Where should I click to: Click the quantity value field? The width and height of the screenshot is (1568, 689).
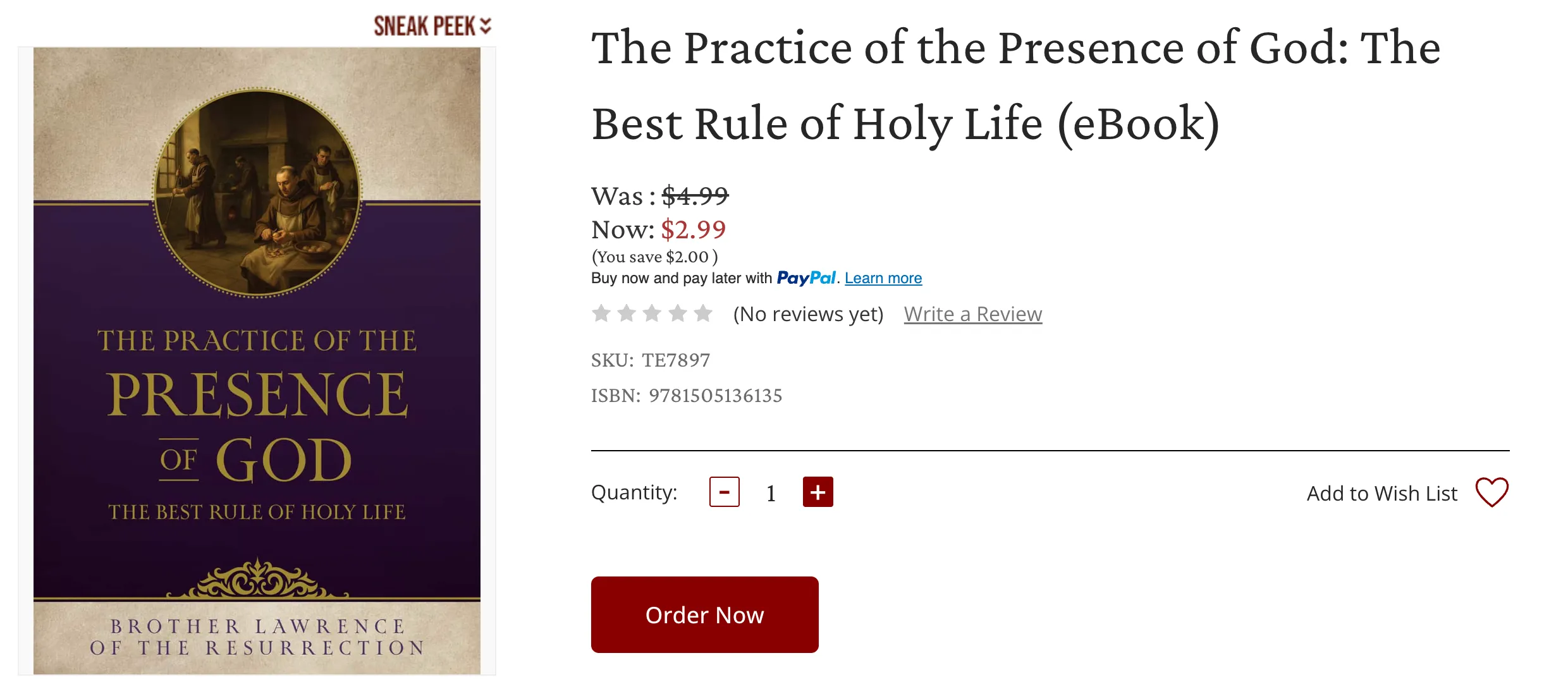(x=771, y=493)
